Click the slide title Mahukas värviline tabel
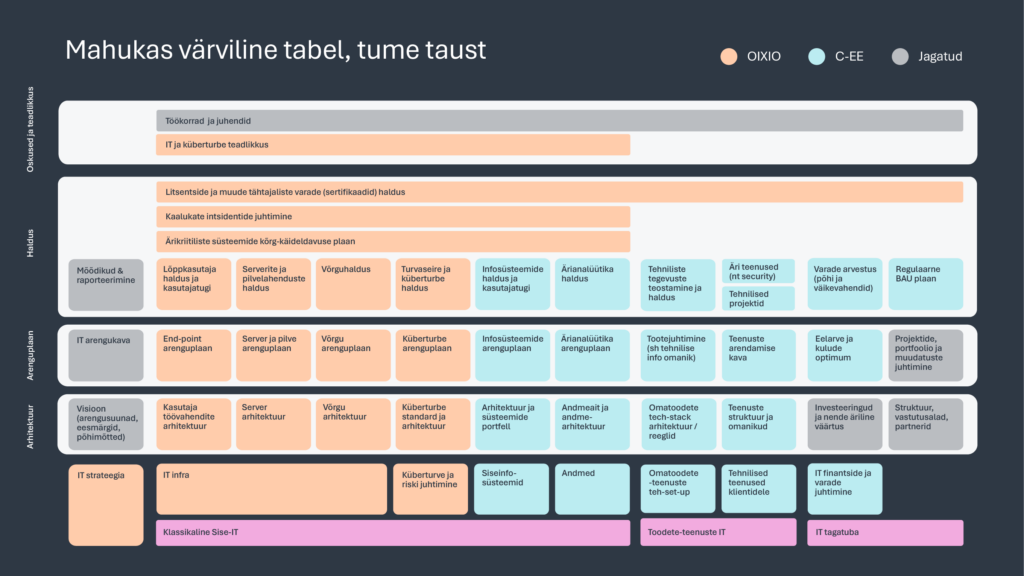 [x=276, y=50]
